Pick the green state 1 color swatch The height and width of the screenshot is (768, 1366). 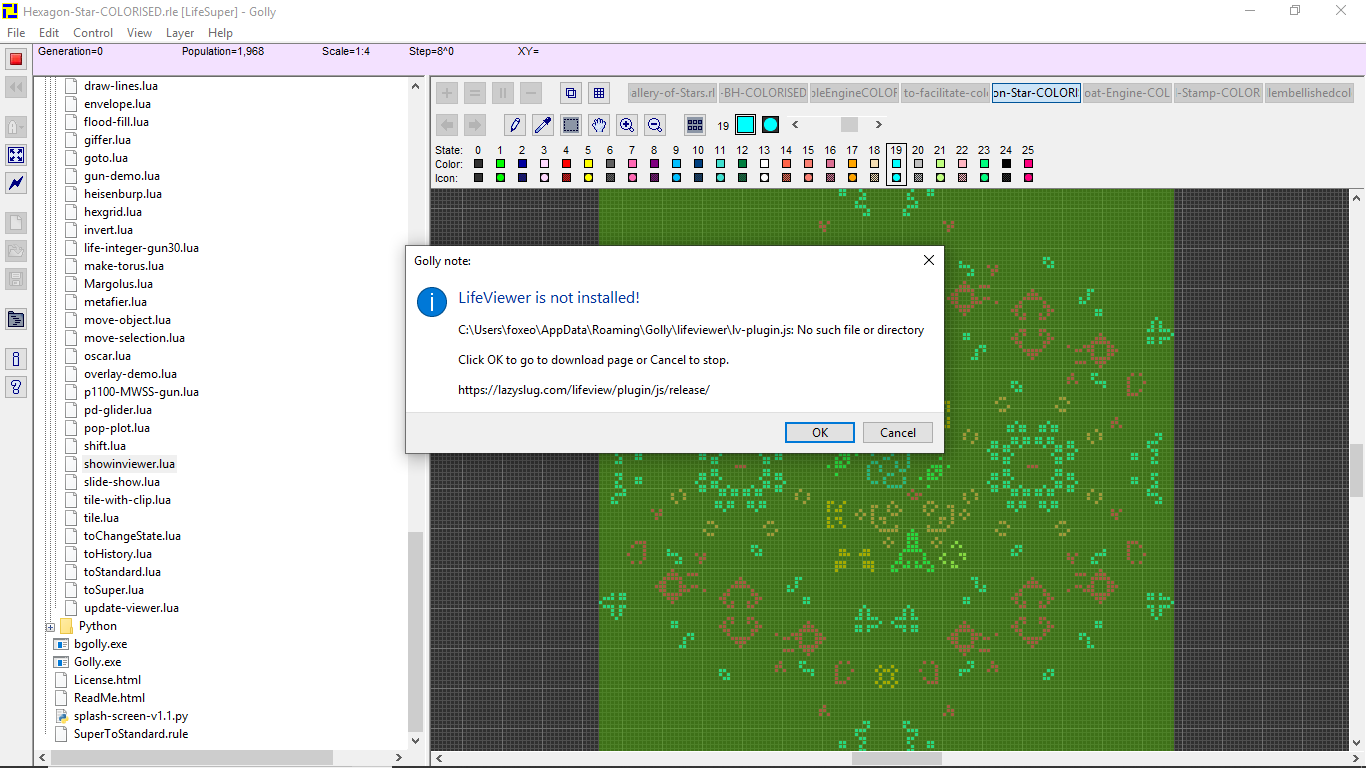pyautogui.click(x=500, y=163)
